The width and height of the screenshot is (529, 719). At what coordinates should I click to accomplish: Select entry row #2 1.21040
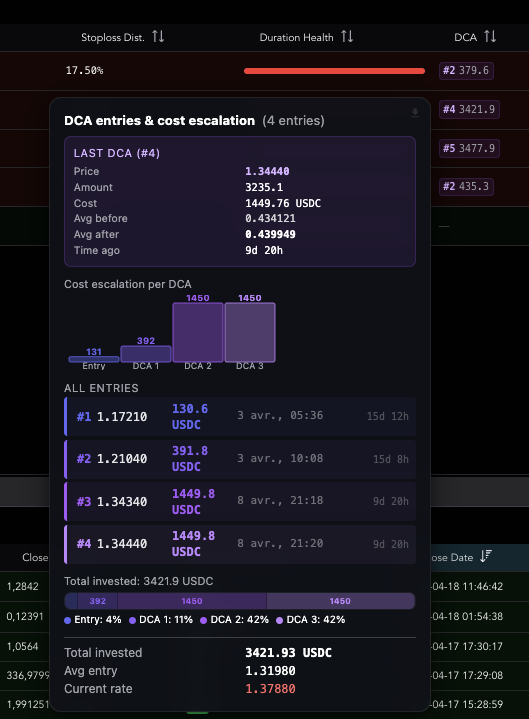[240, 459]
